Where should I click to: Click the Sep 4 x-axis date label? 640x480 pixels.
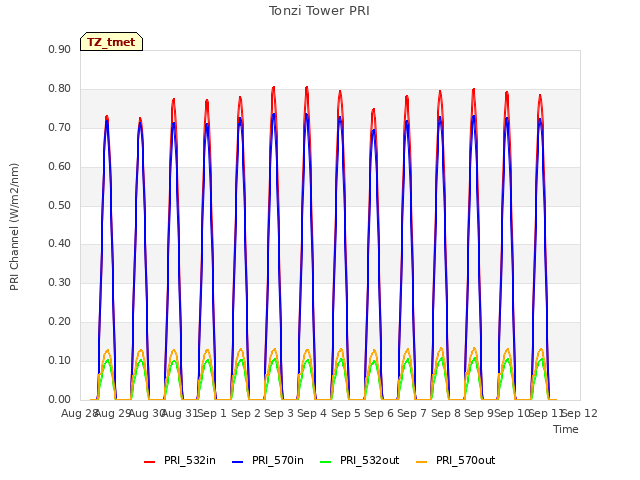pyautogui.click(x=312, y=413)
